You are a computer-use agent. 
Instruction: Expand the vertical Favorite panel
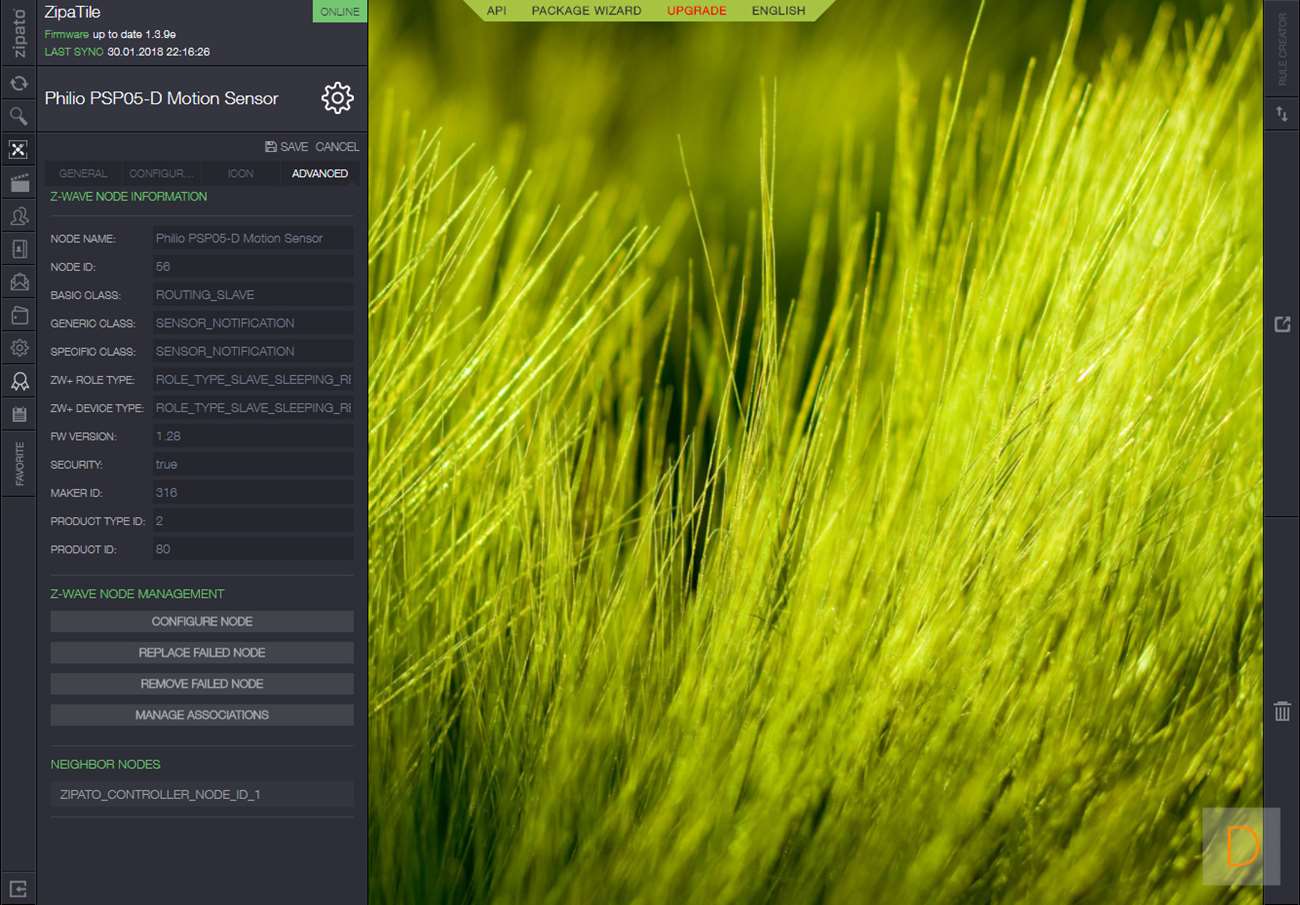point(19,464)
